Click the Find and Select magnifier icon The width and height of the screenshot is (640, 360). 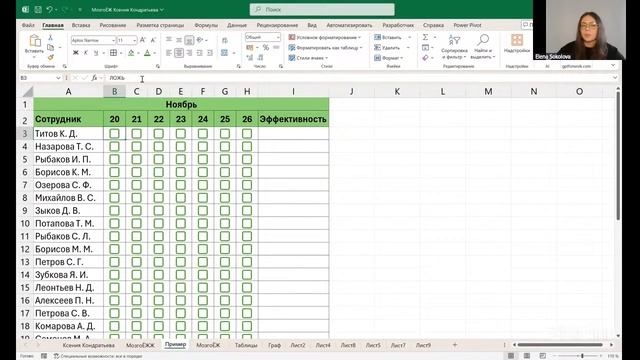(483, 40)
